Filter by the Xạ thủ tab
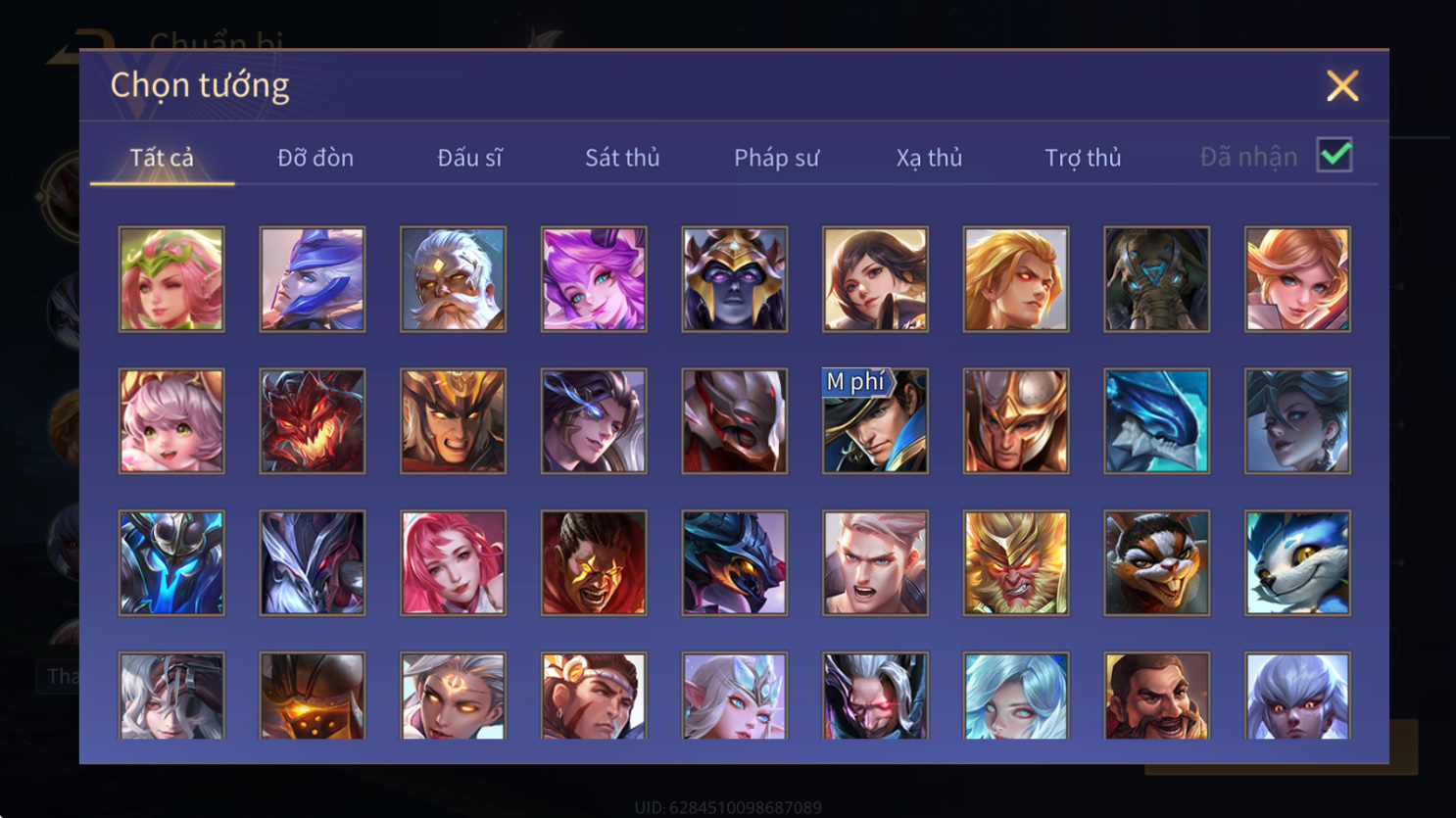 (x=929, y=158)
